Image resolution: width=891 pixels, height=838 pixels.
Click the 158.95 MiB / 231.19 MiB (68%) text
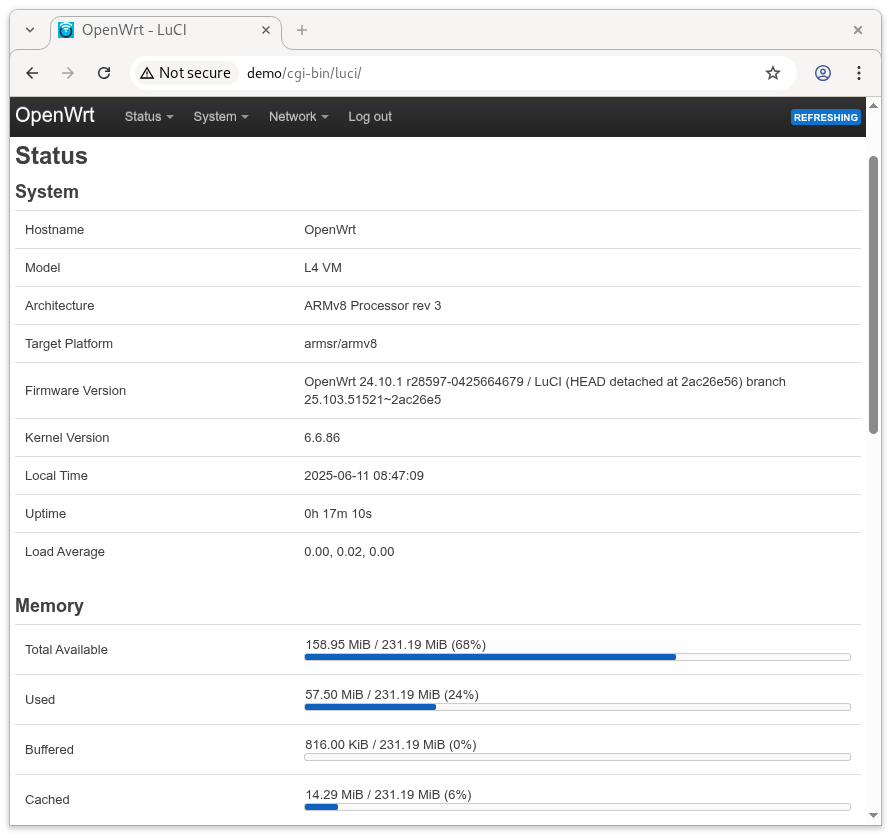[395, 645]
